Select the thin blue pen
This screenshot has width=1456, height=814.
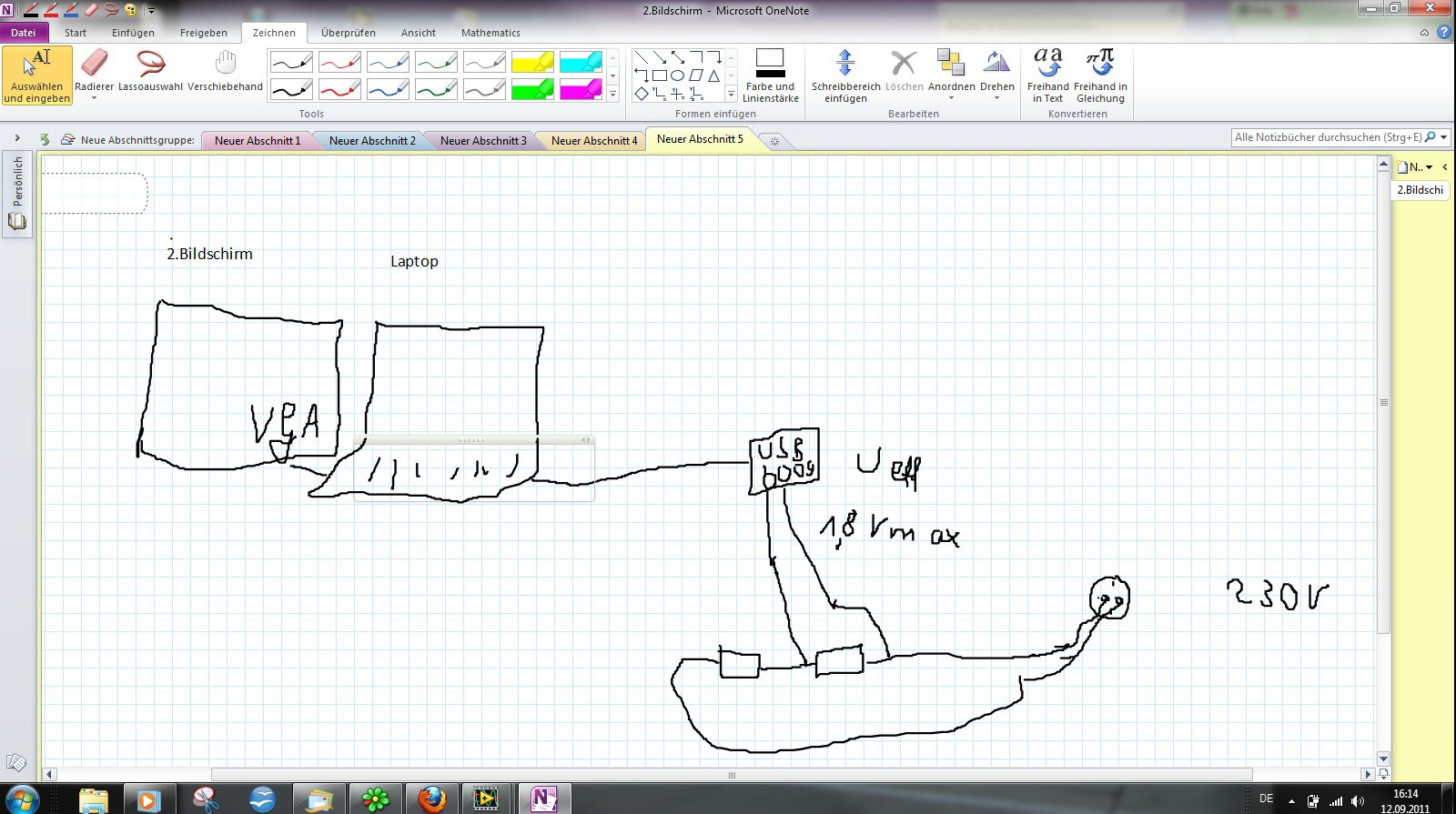(389, 63)
